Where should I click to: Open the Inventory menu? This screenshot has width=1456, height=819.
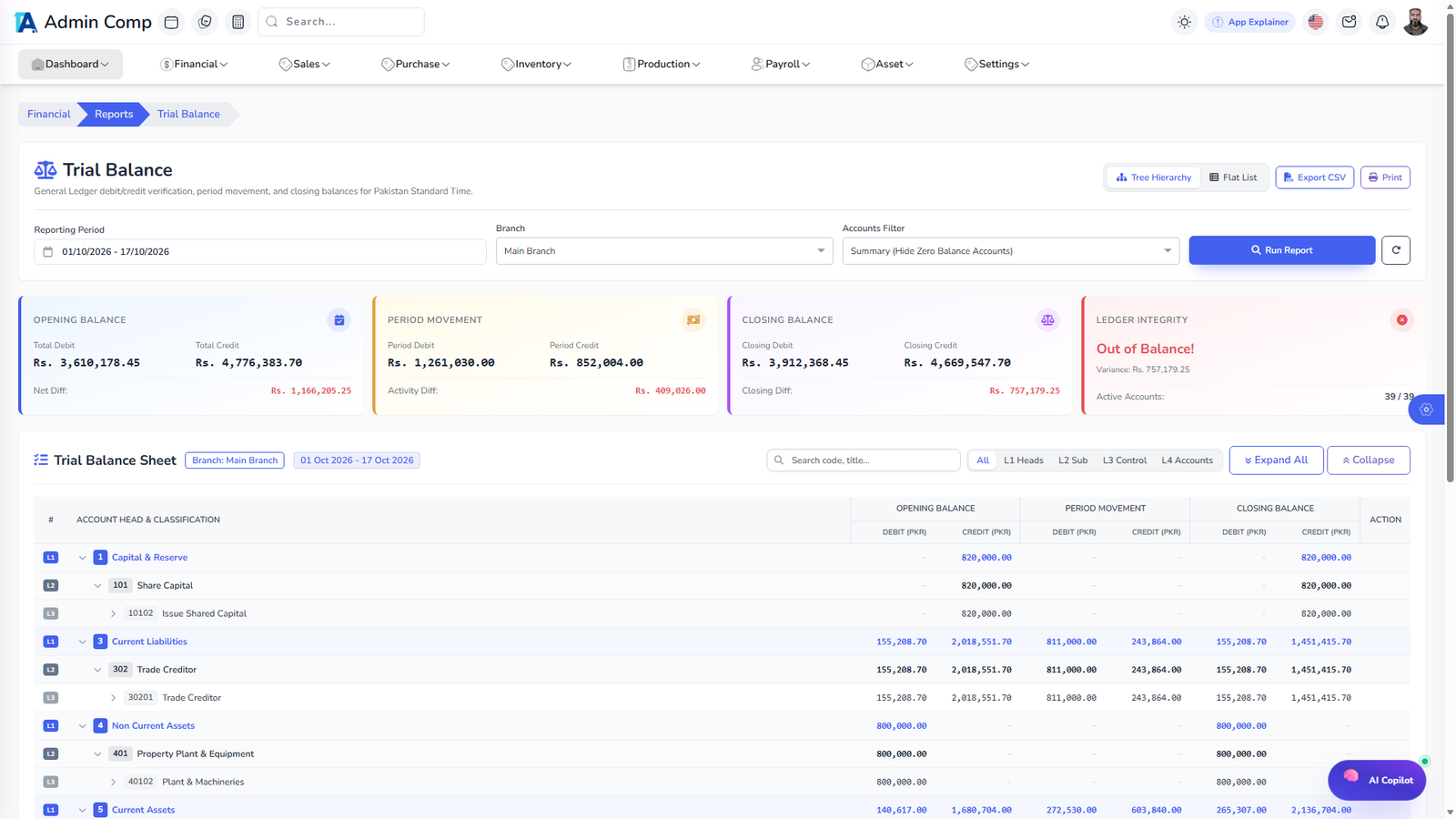(536, 65)
